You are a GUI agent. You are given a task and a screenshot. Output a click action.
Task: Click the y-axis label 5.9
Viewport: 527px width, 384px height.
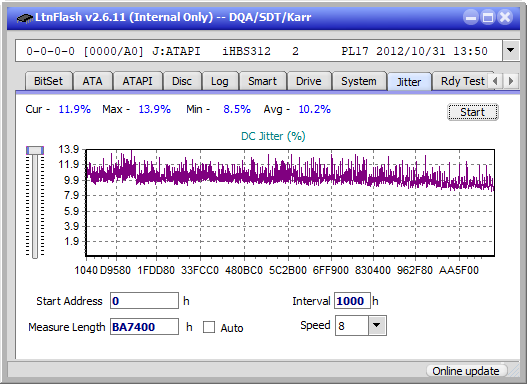[72, 211]
